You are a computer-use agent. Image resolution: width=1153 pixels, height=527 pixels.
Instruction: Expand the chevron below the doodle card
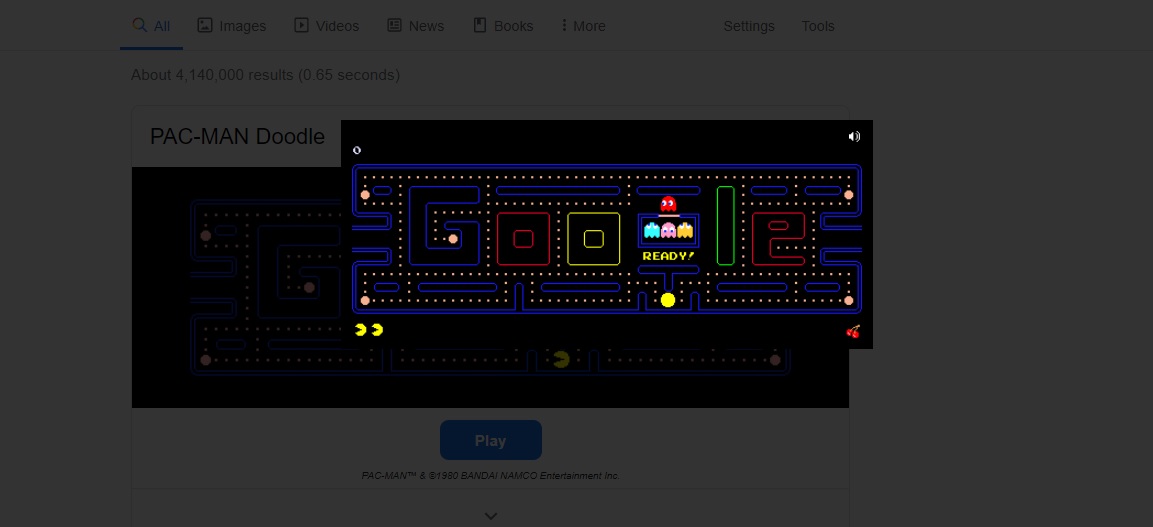tap(490, 516)
